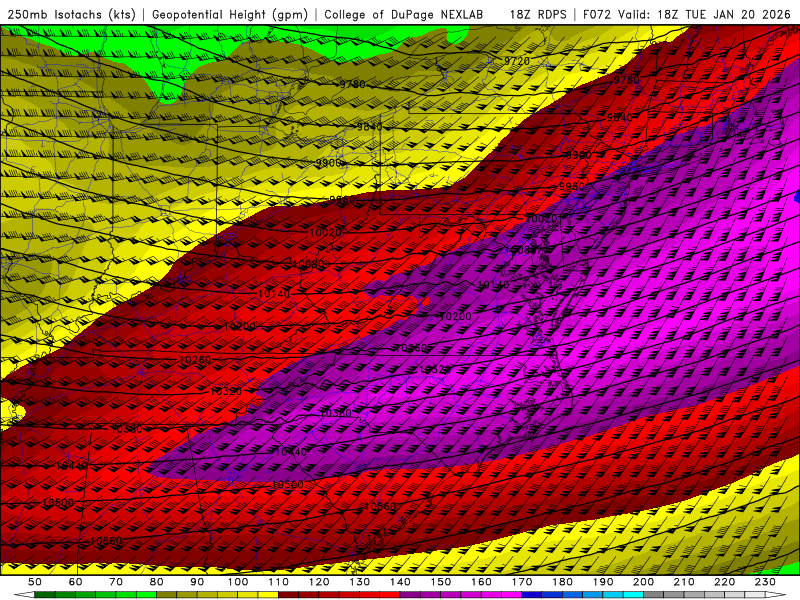This screenshot has width=800, height=600.
Task: Click the 150 value on the color scale
Action: pos(441,582)
